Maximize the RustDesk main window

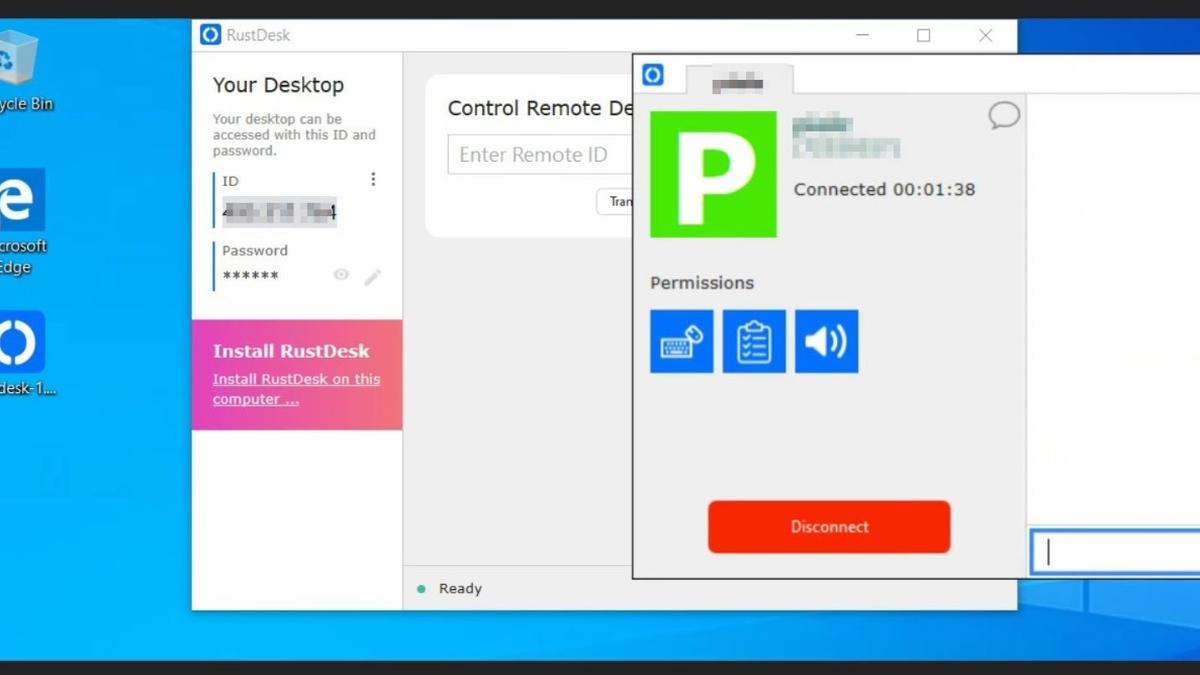click(x=923, y=35)
